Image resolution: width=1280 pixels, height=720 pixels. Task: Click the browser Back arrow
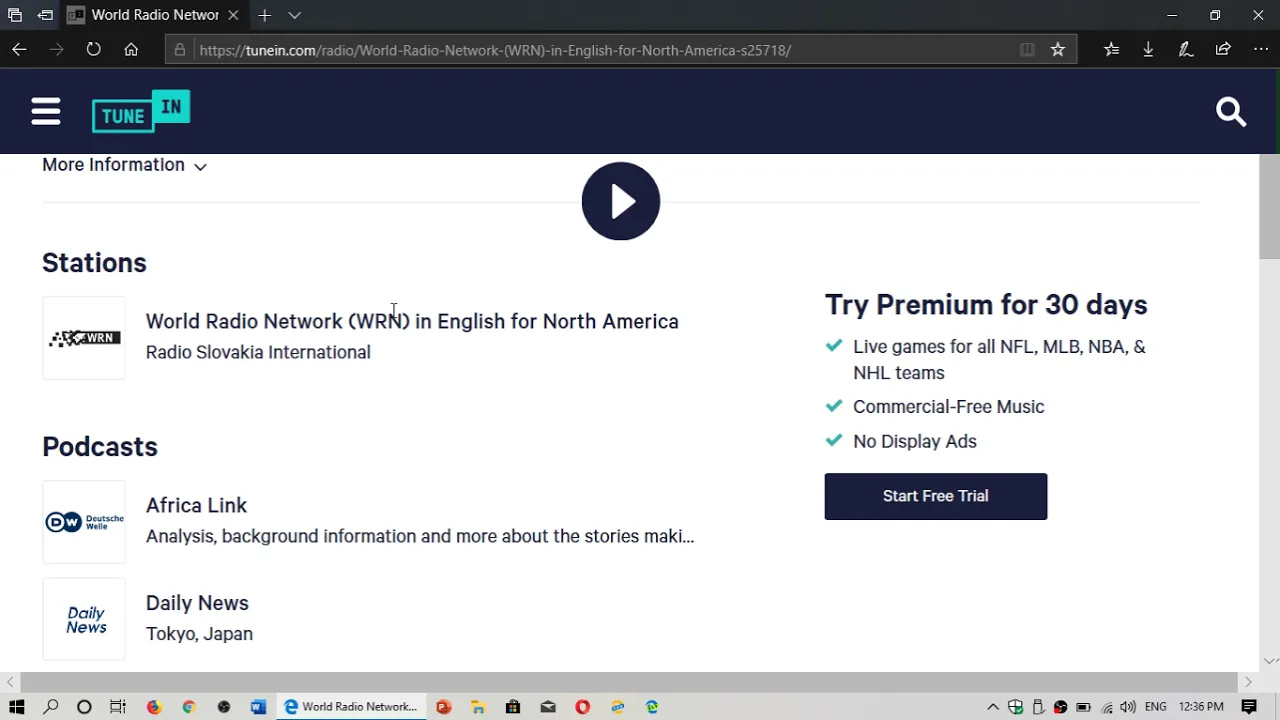19,49
